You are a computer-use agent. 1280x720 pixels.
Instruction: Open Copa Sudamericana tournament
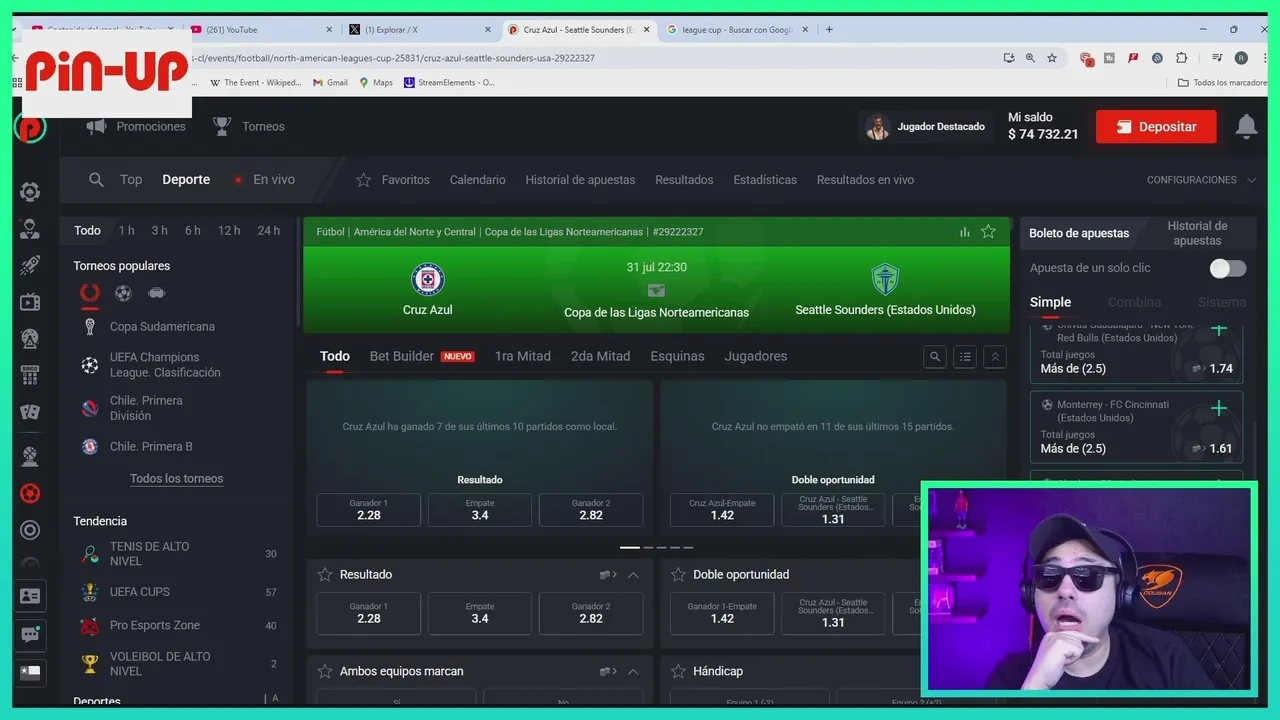(162, 327)
